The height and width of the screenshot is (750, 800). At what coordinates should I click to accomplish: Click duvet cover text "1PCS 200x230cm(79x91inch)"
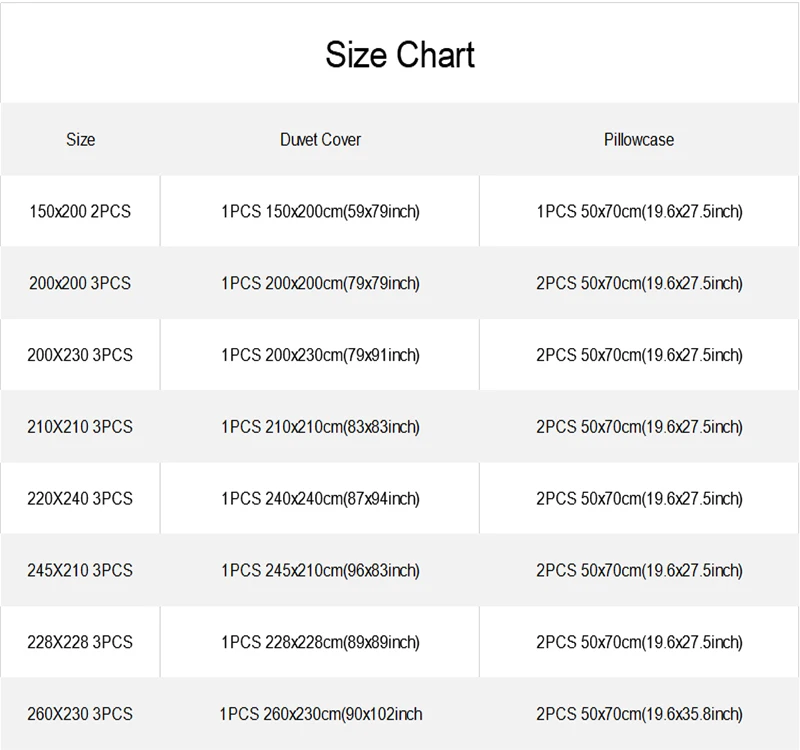(320, 355)
